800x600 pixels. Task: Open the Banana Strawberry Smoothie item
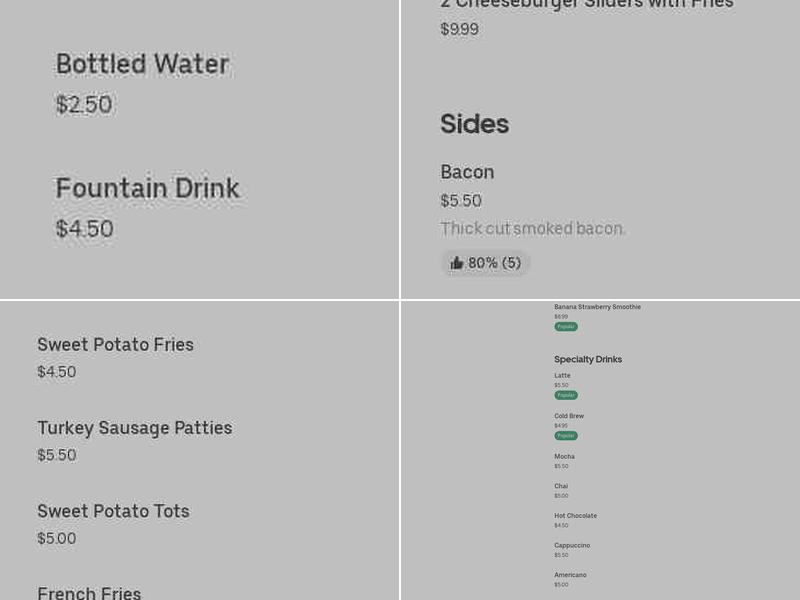point(597,307)
